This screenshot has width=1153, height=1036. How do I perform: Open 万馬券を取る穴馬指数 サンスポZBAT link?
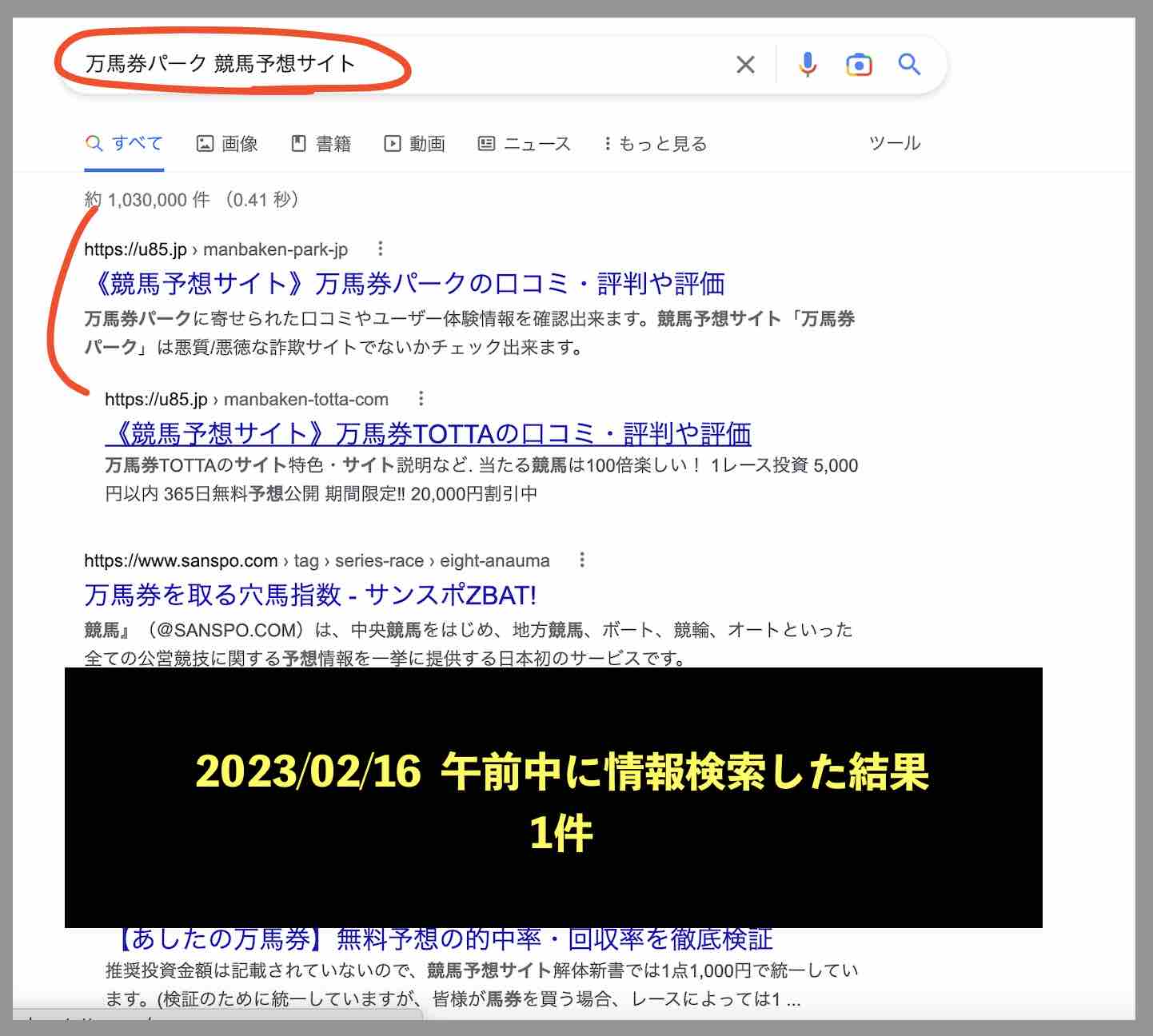coord(310,595)
